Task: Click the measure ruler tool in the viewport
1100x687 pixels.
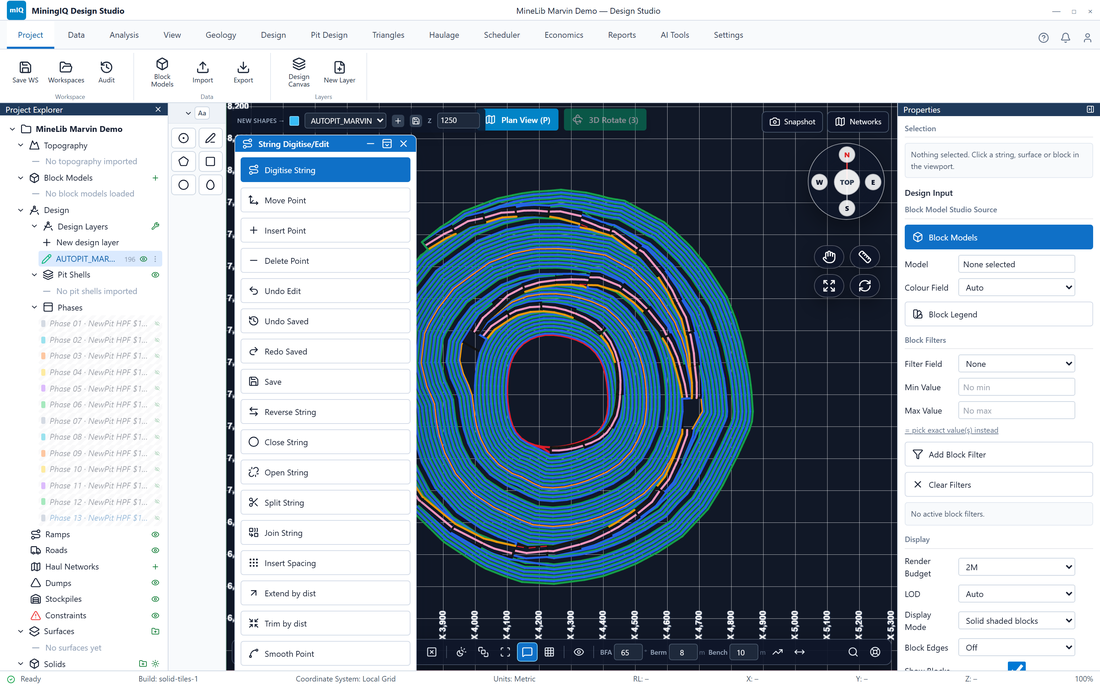Action: click(865, 257)
